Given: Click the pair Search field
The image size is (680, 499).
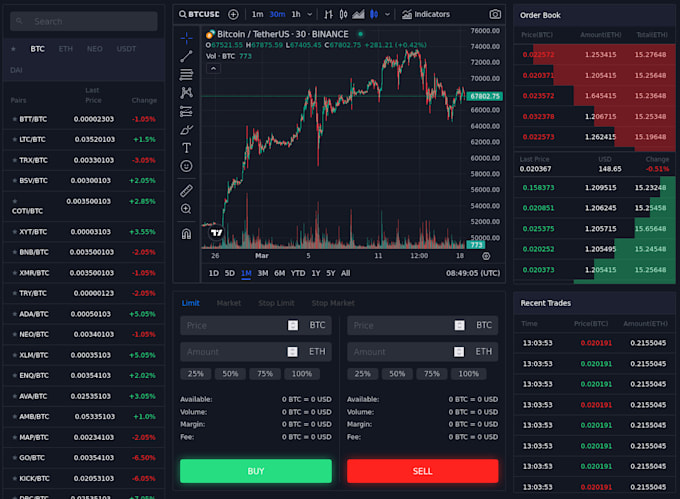Looking at the screenshot, I should pos(84,21).
